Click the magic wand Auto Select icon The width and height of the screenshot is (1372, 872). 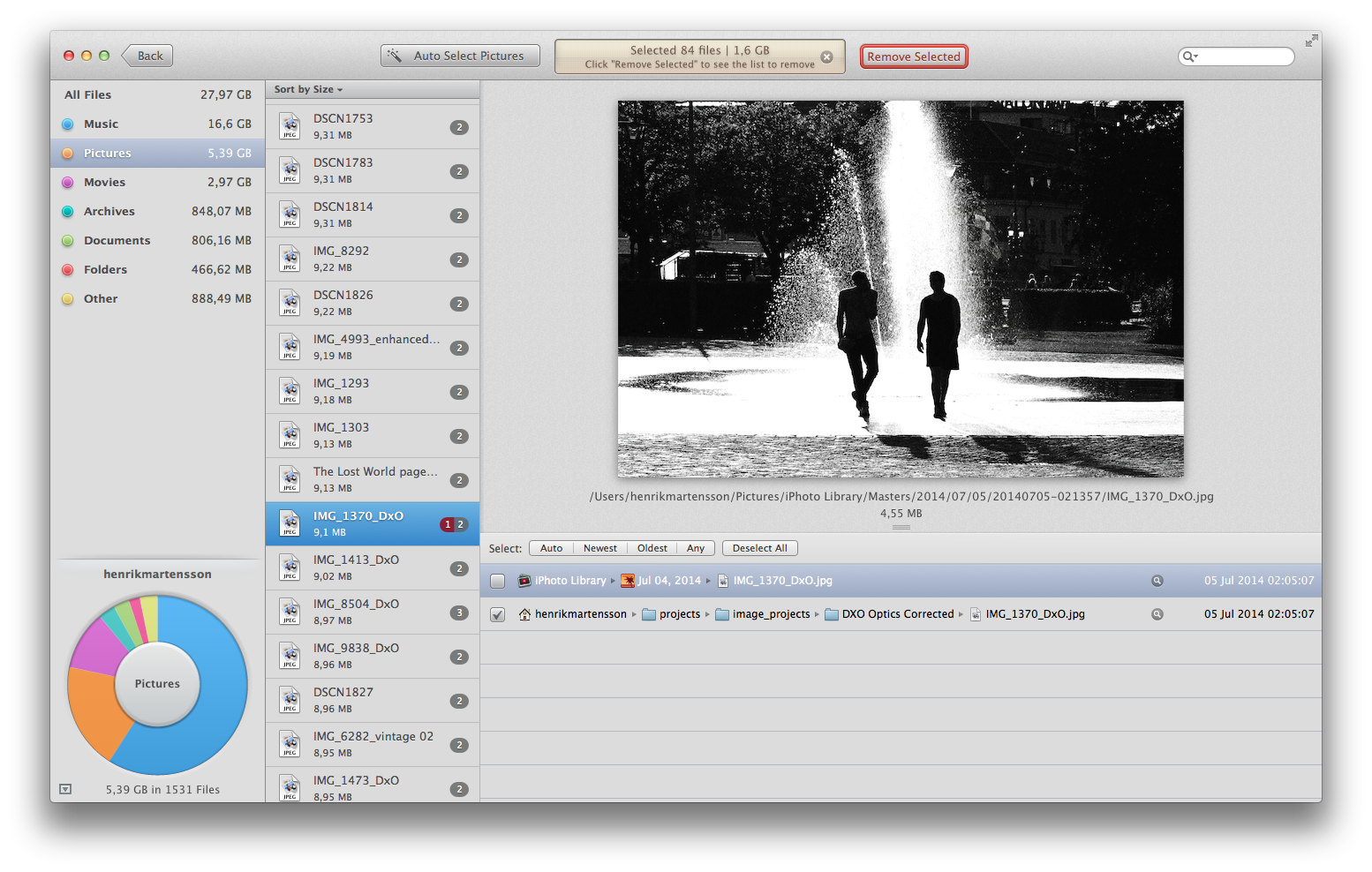click(x=395, y=56)
